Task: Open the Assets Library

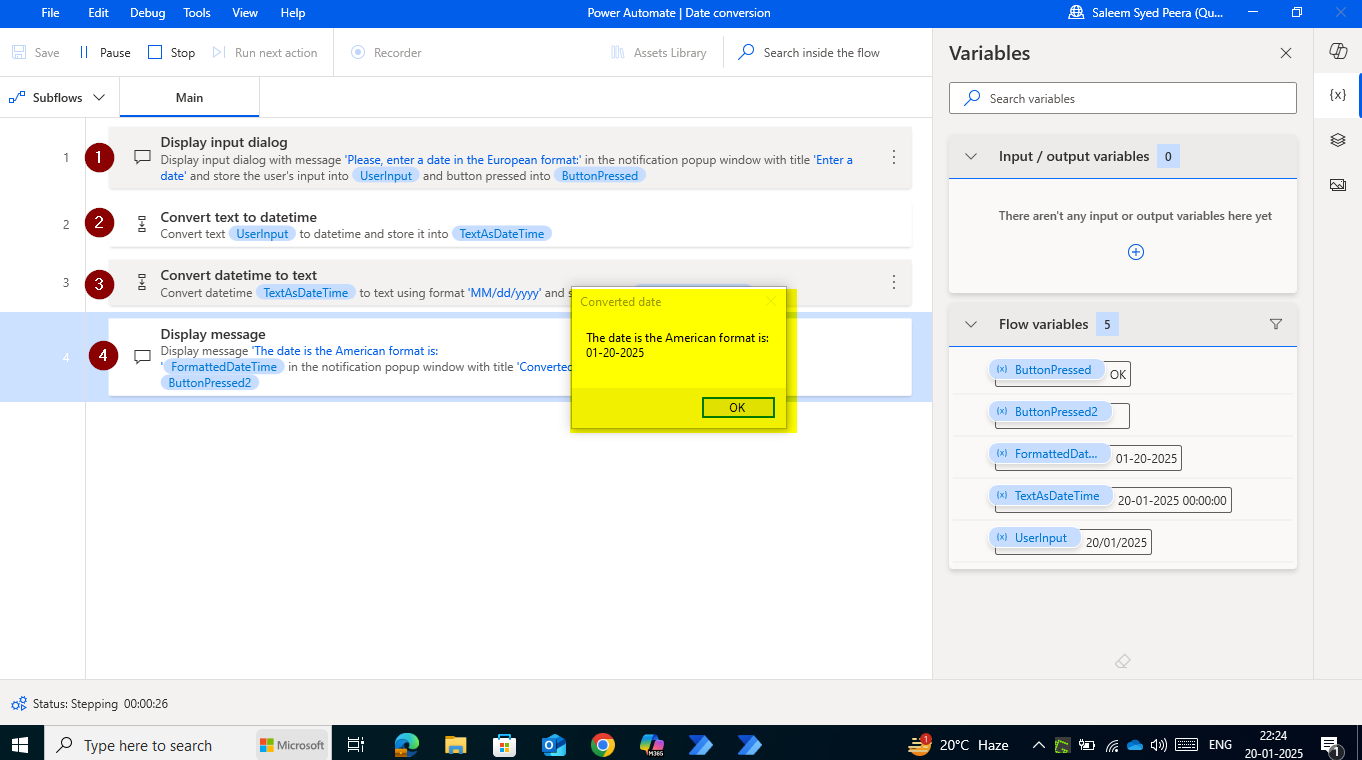Action: [x=658, y=53]
